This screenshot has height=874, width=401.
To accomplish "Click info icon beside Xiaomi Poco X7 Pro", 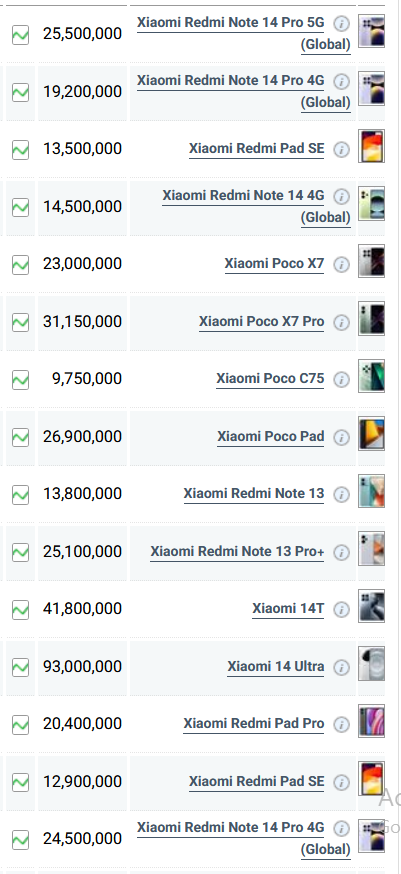I will pyautogui.click(x=341, y=322).
